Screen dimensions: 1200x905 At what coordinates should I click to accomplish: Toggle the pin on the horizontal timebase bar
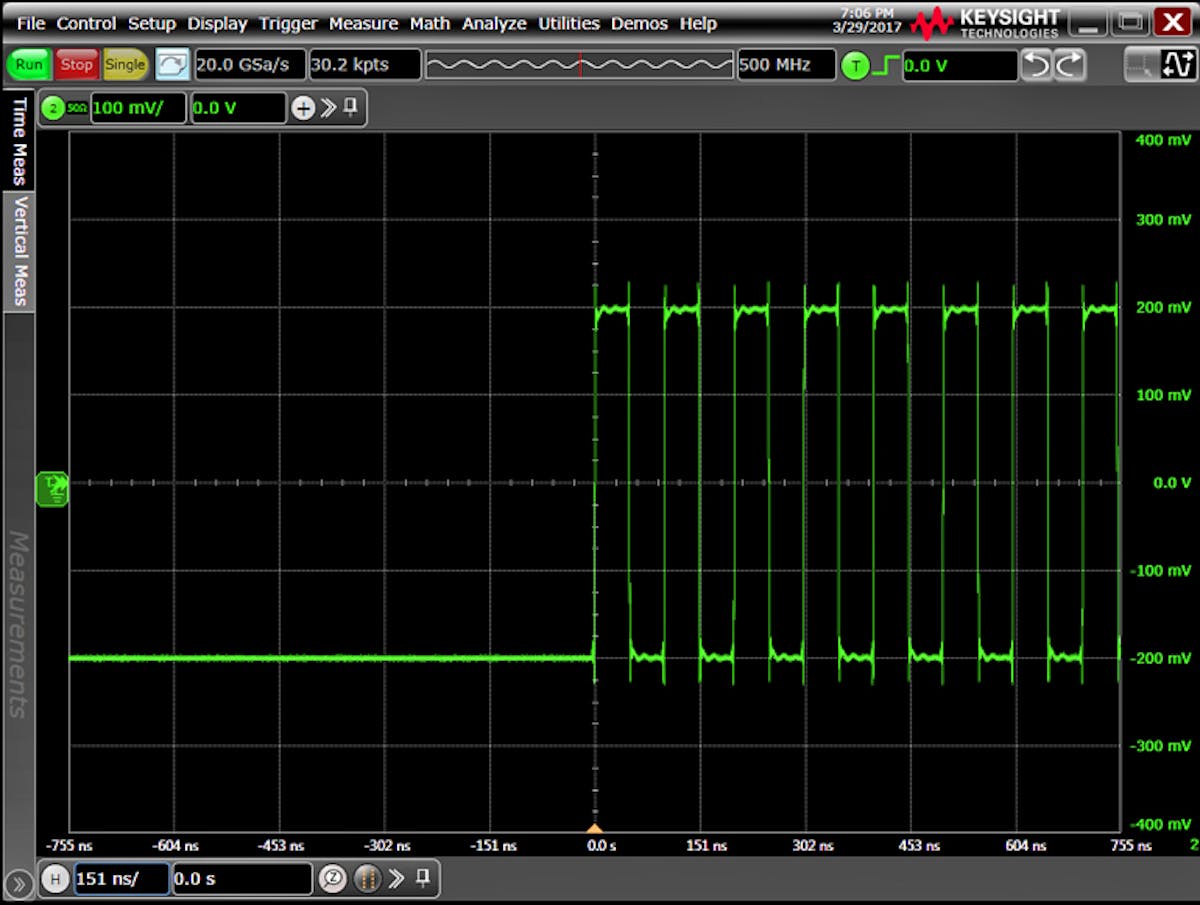pyautogui.click(x=421, y=879)
